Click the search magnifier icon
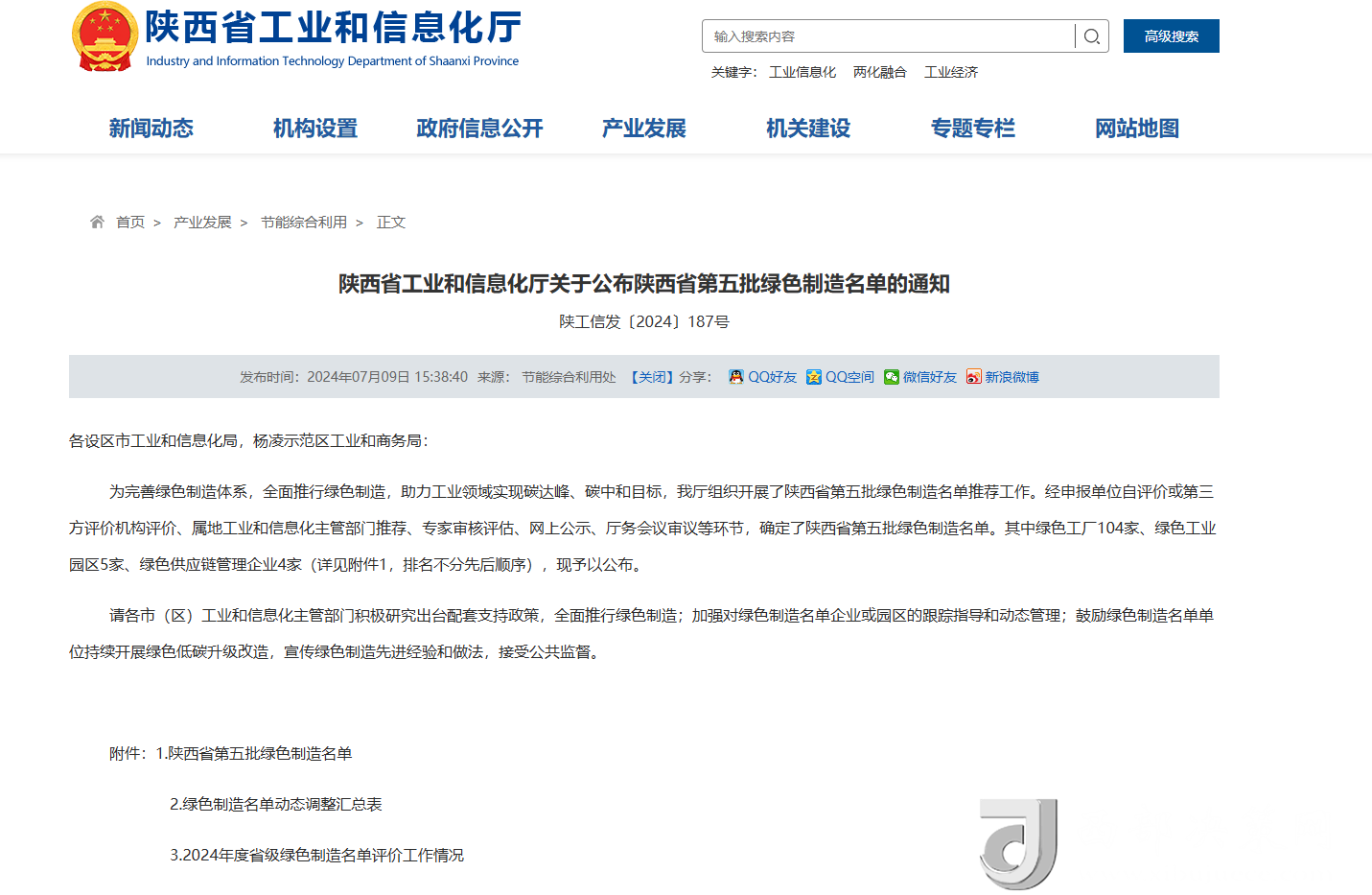The height and width of the screenshot is (895, 1372). point(1092,35)
